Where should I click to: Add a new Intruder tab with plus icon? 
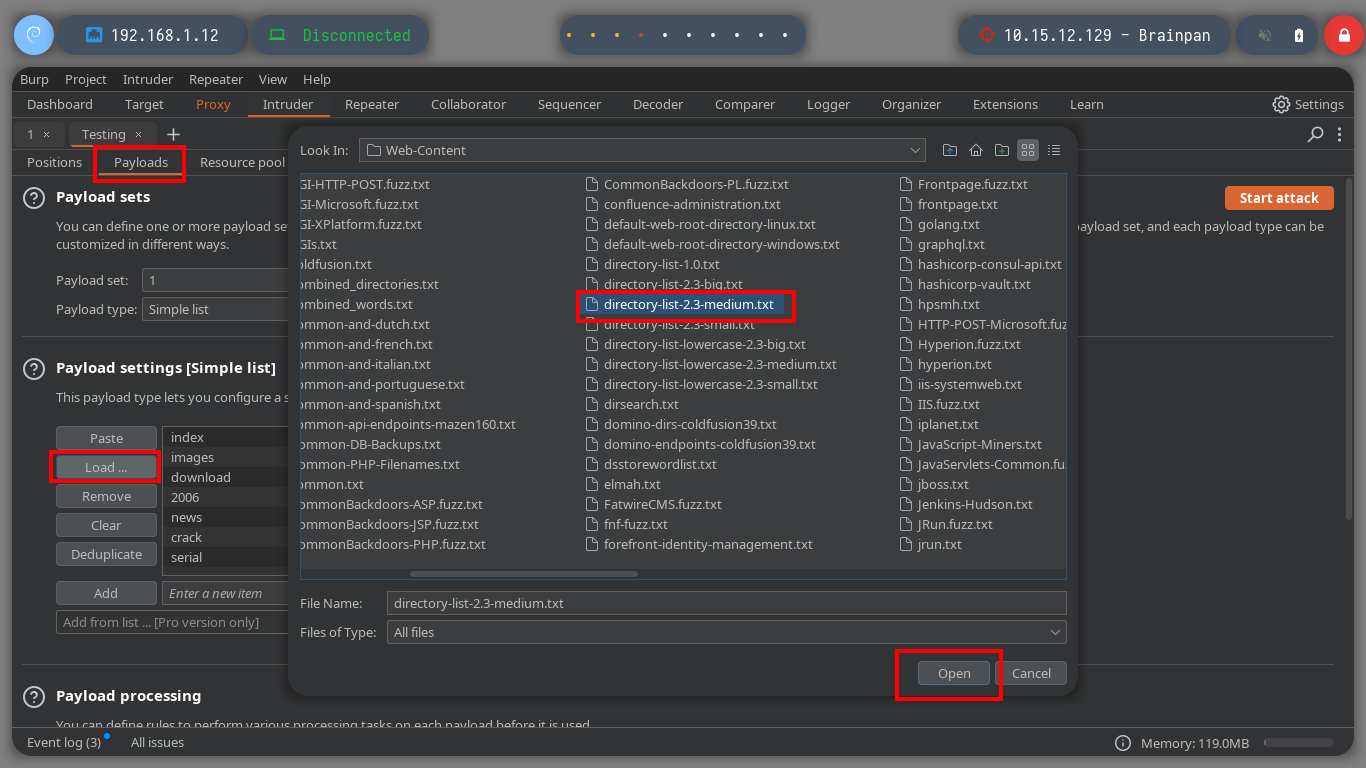pyautogui.click(x=173, y=134)
